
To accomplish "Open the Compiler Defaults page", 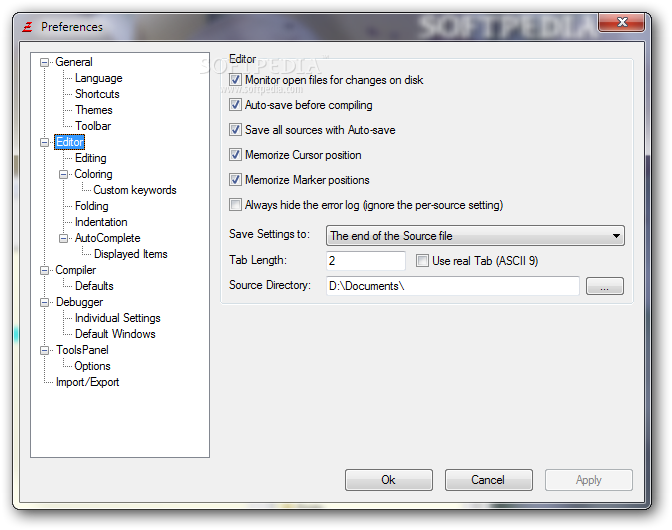I will pyautogui.click(x=94, y=286).
